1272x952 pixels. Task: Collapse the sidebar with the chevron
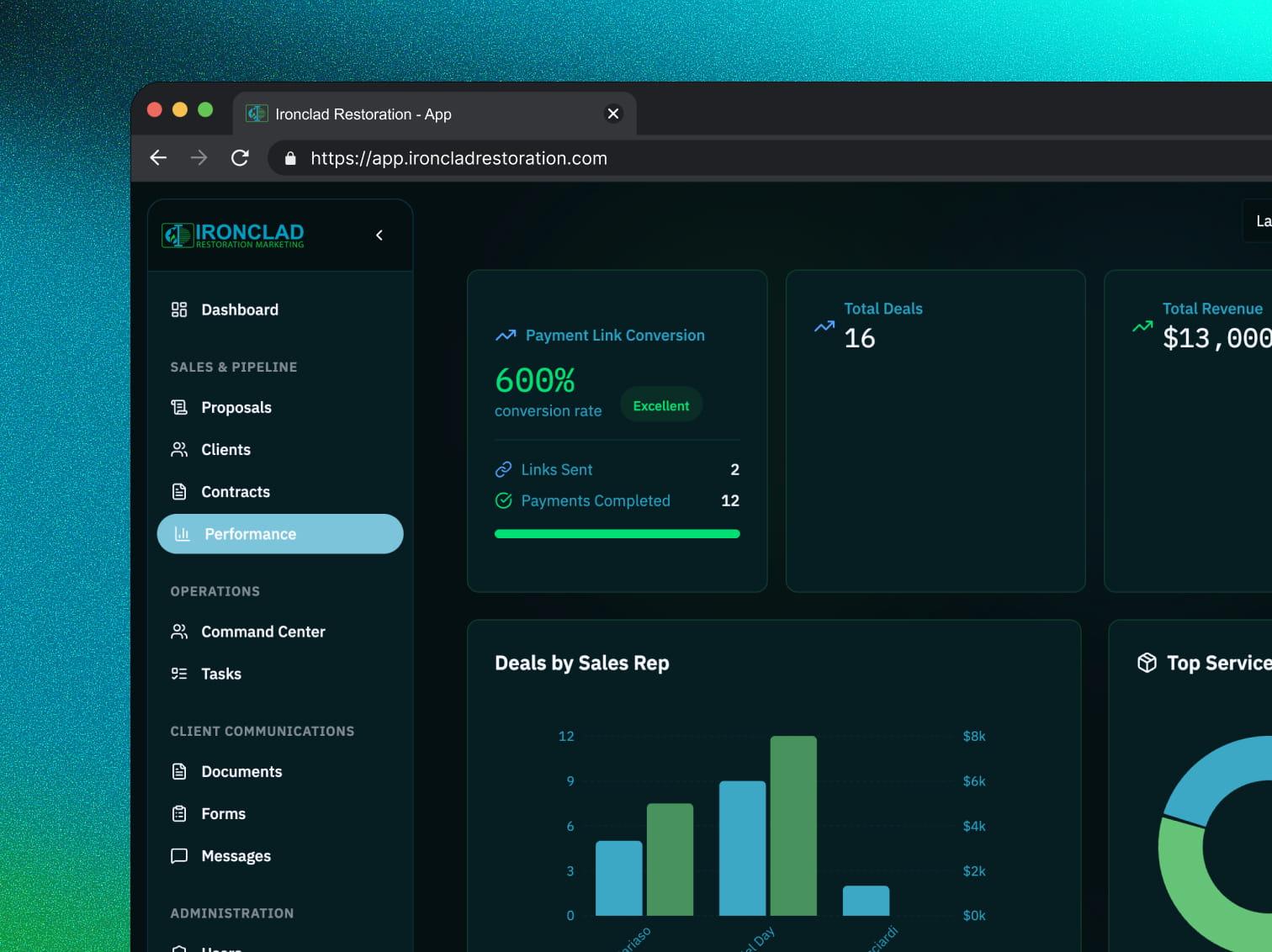[379, 235]
